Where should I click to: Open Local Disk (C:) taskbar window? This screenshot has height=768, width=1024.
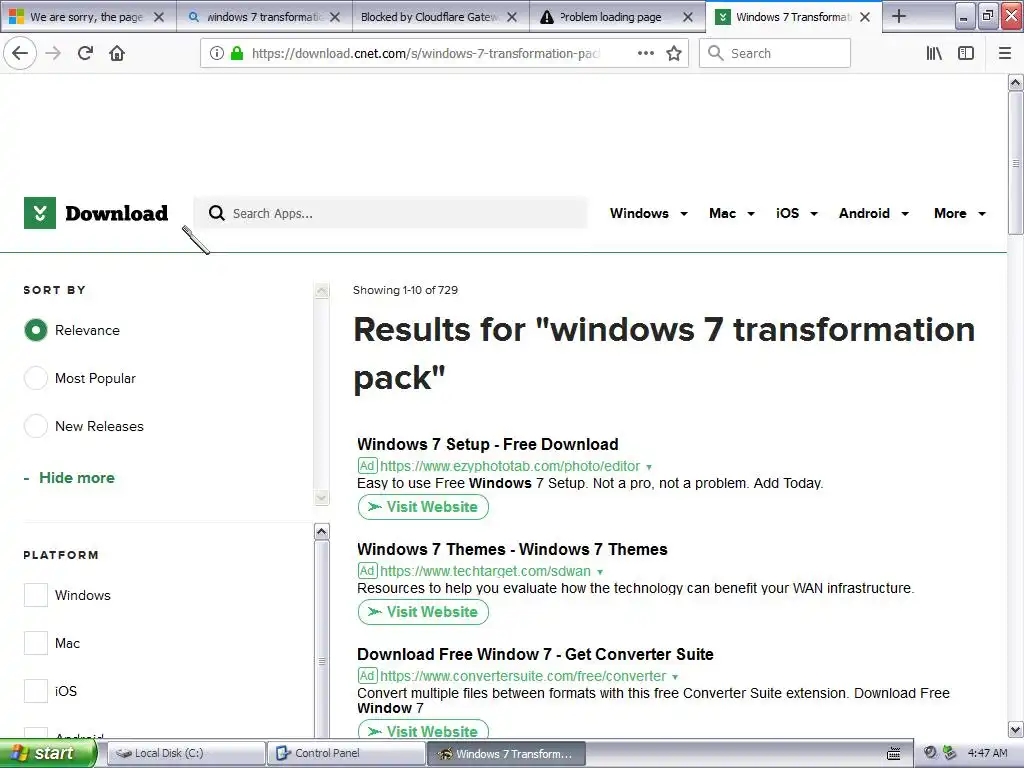(x=186, y=754)
